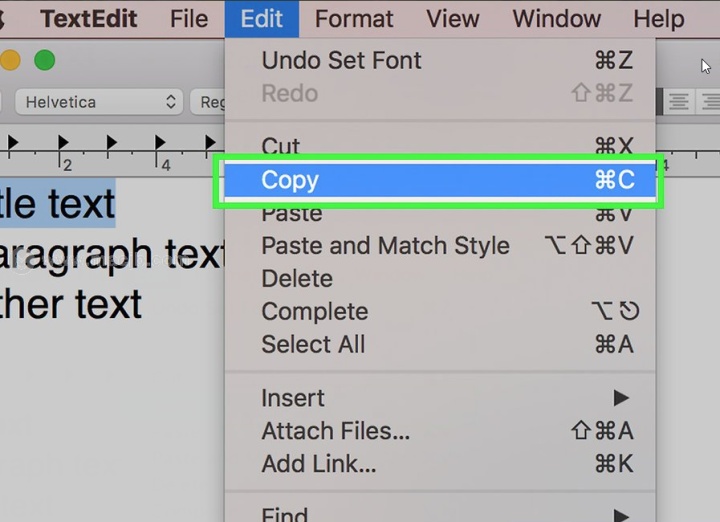Viewport: 720px width, 522px height.
Task: Choose Delete from the Edit menu
Action: coord(440,278)
